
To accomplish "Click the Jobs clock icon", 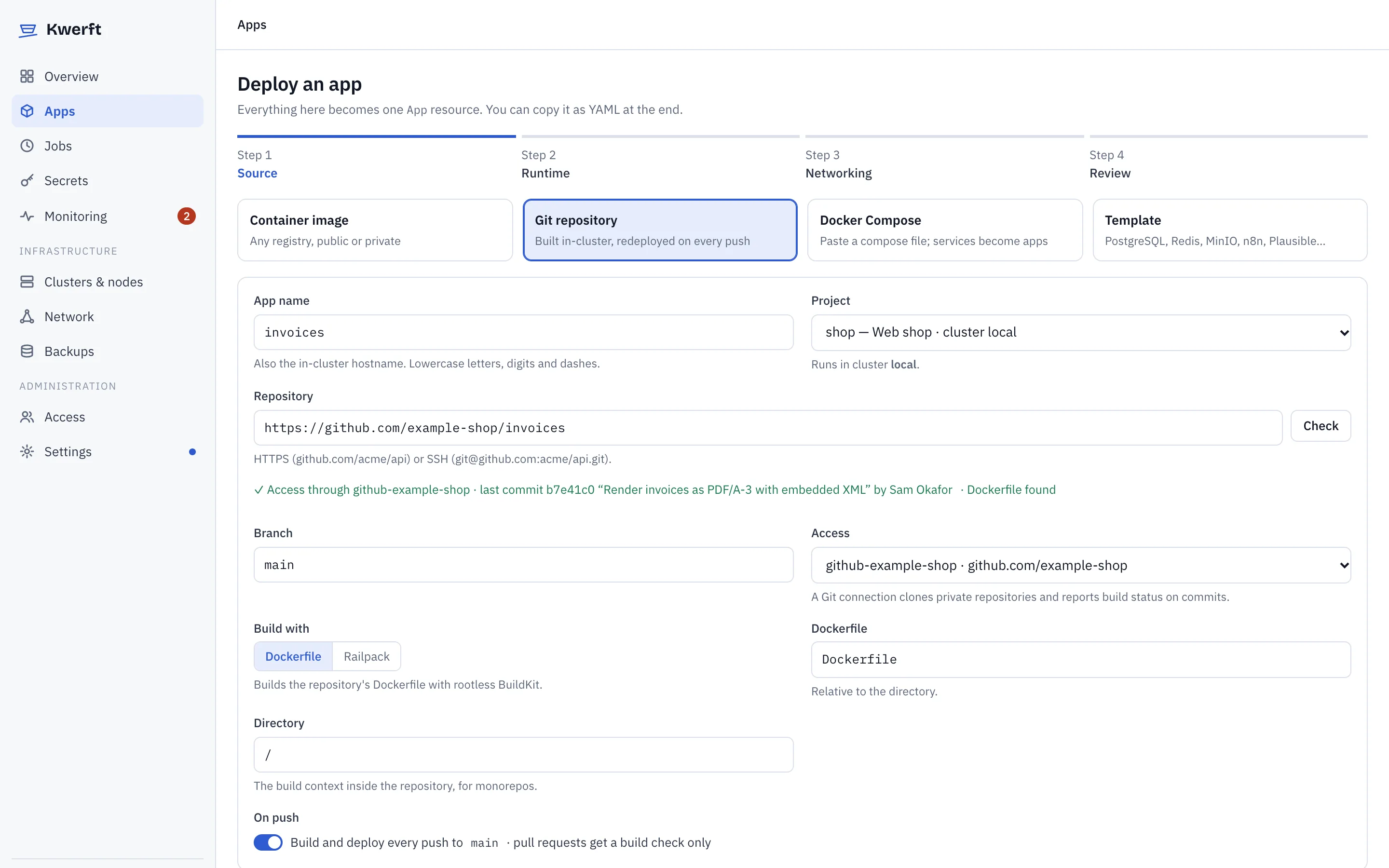I will pos(27,146).
